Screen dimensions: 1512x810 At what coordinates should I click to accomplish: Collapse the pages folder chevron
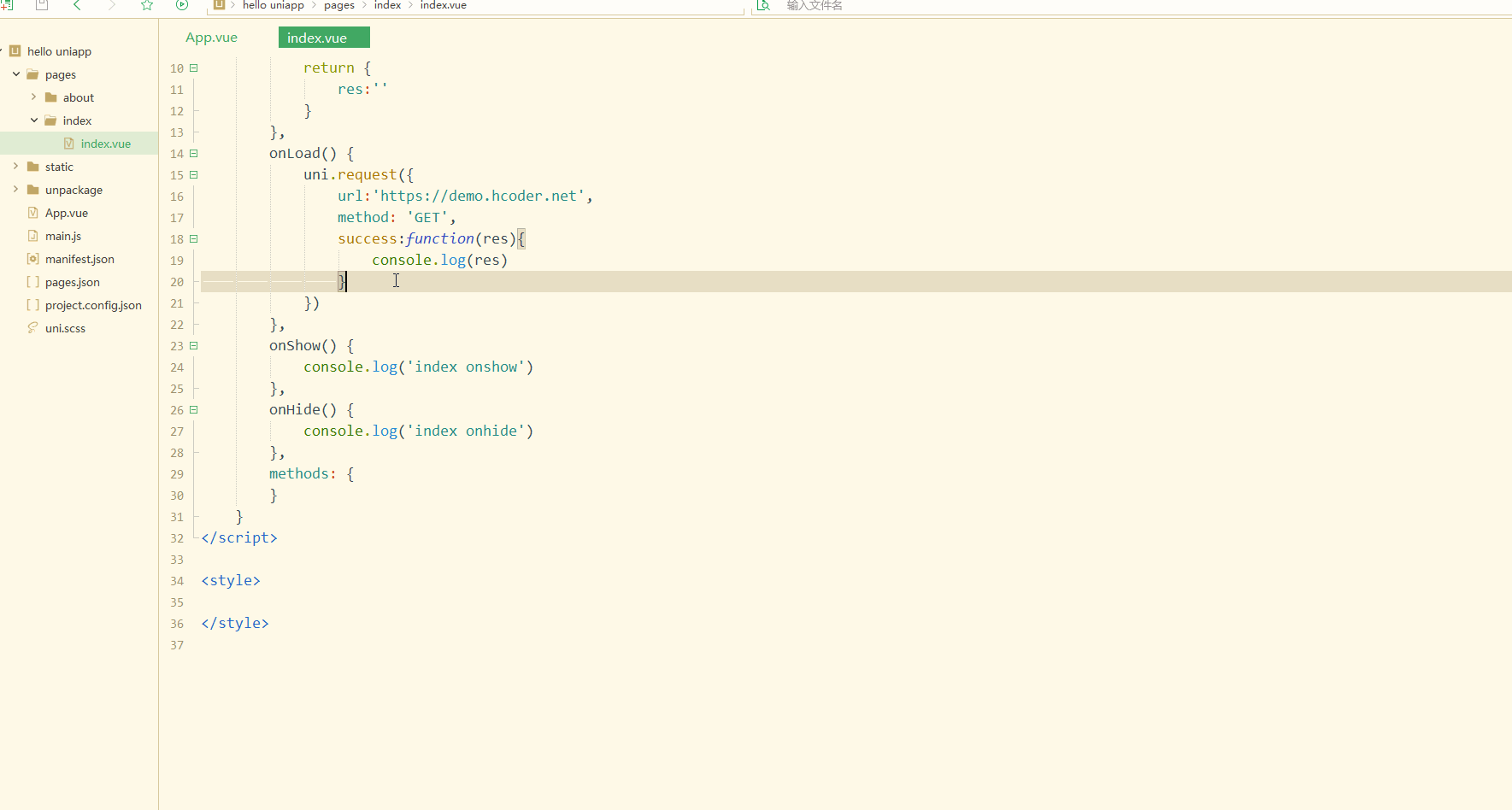[x=16, y=74]
